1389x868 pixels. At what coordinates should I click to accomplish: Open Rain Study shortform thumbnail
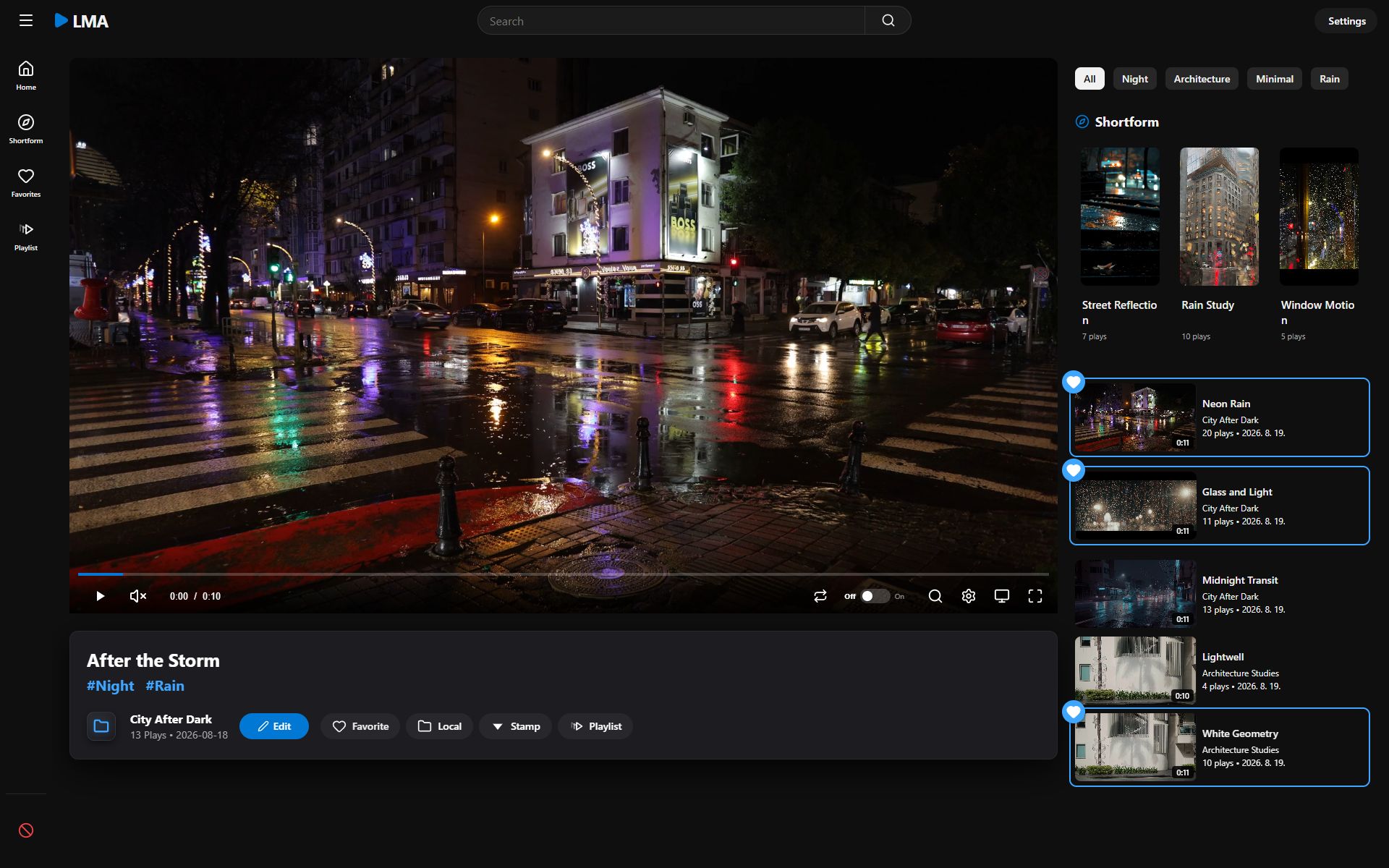tap(1219, 216)
